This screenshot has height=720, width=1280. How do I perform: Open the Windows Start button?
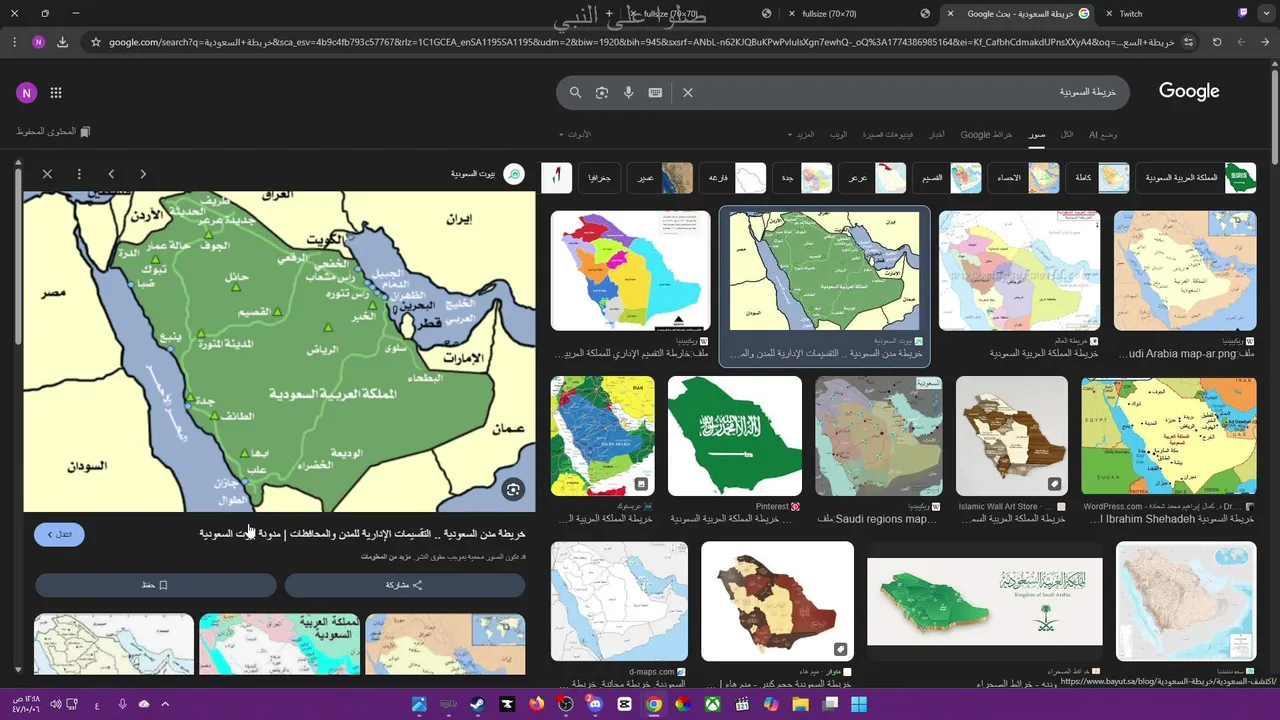coord(859,704)
